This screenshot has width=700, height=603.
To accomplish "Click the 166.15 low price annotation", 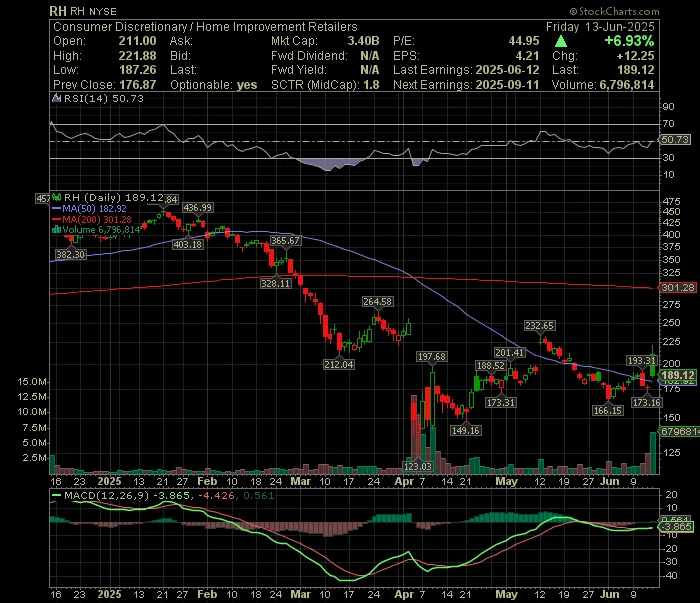I will click(608, 410).
